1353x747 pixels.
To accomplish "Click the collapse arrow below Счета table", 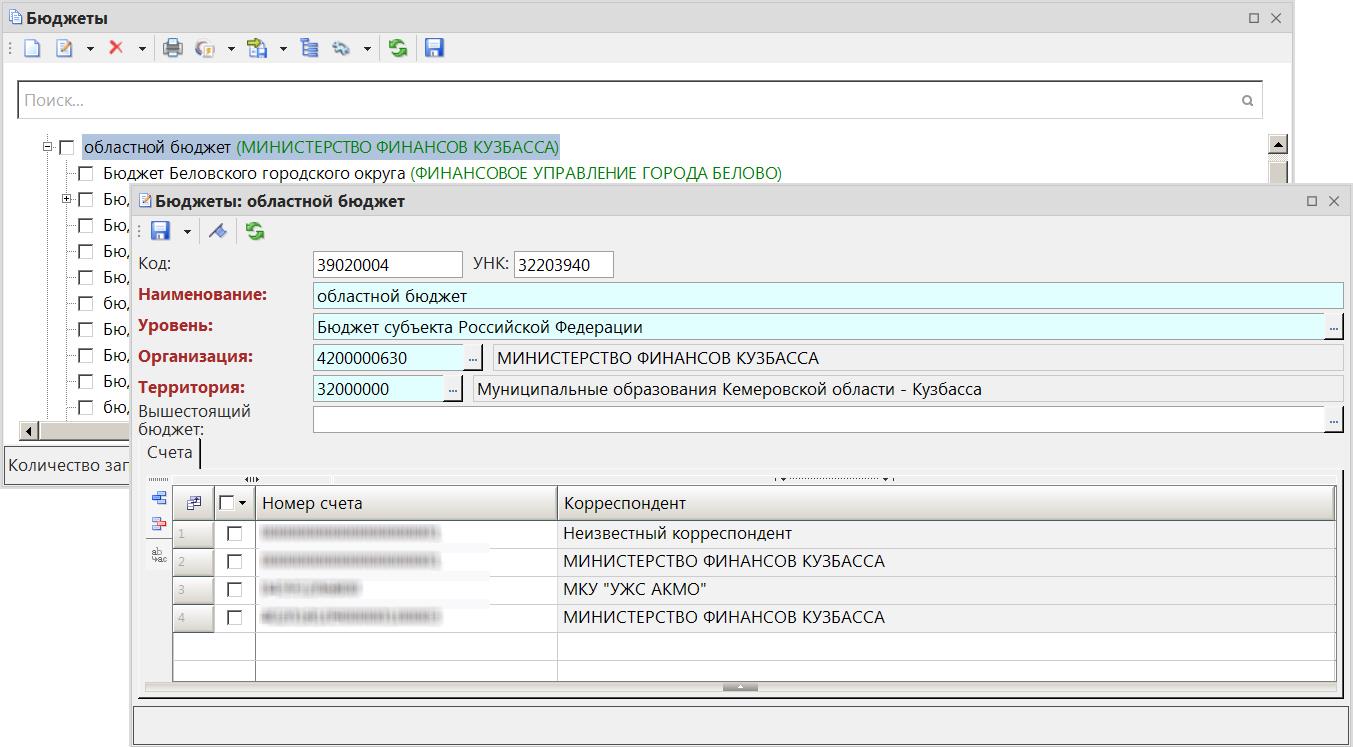I will (740, 687).
